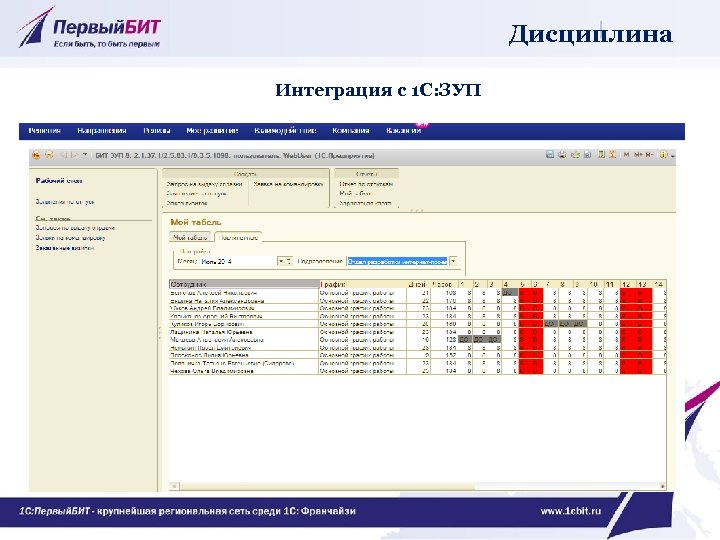Click the ПервыйБИТ logo
720x540 pixels.
[90, 28]
